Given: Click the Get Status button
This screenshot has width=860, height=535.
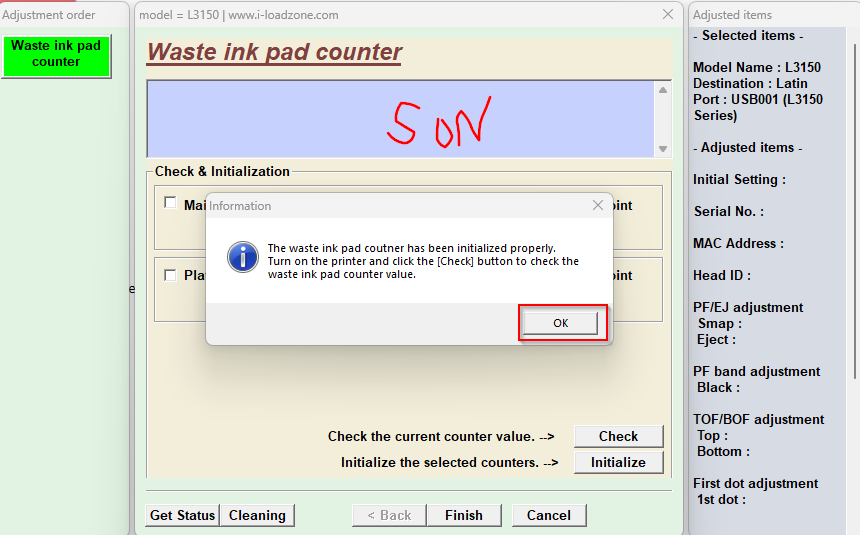Looking at the screenshot, I should click(182, 515).
